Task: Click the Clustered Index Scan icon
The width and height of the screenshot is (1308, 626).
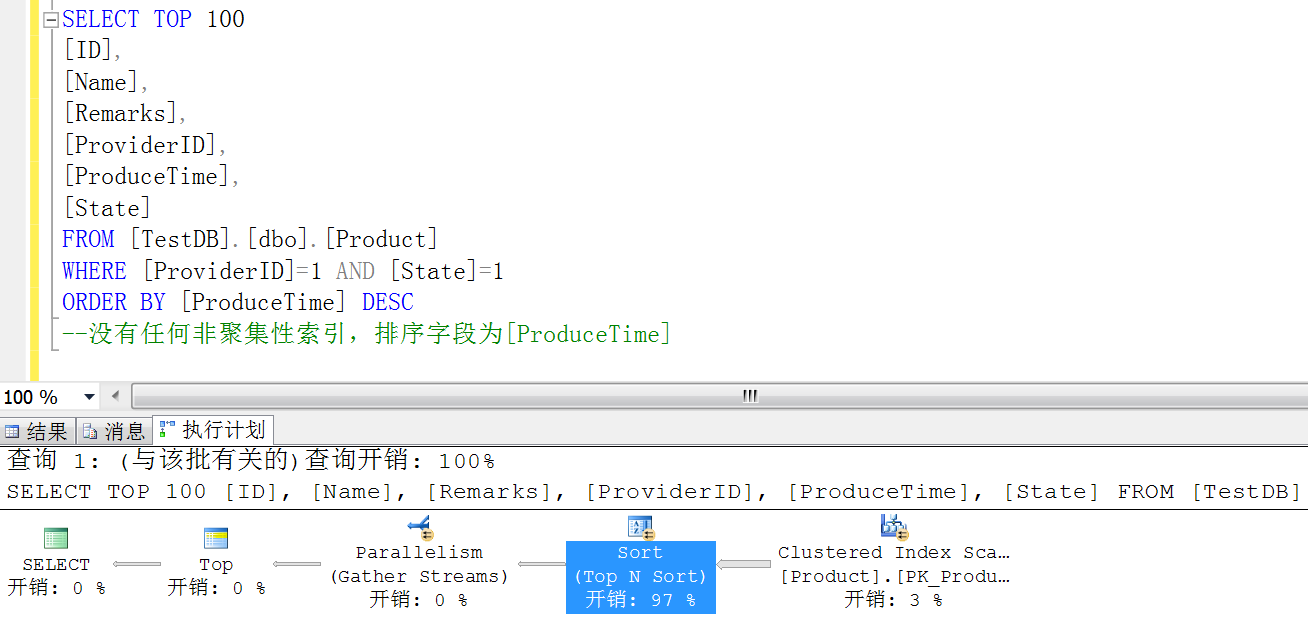Action: (x=894, y=526)
